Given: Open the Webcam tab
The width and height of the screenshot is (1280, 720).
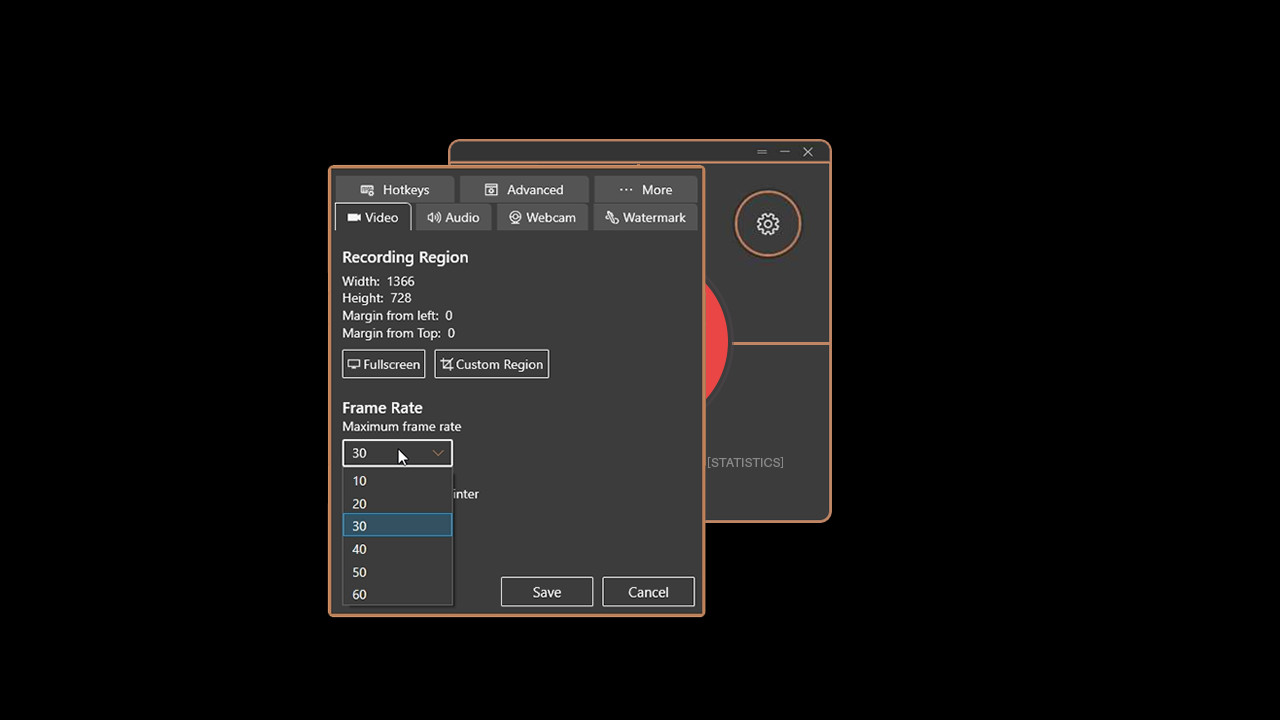Looking at the screenshot, I should (542, 217).
